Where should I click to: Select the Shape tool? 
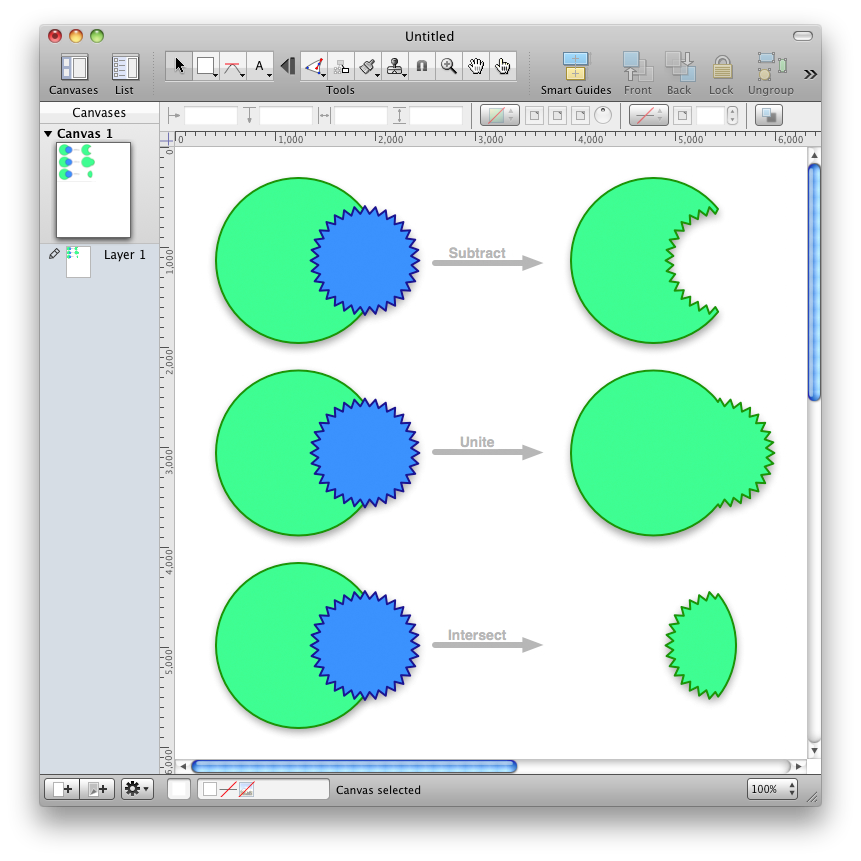(206, 66)
